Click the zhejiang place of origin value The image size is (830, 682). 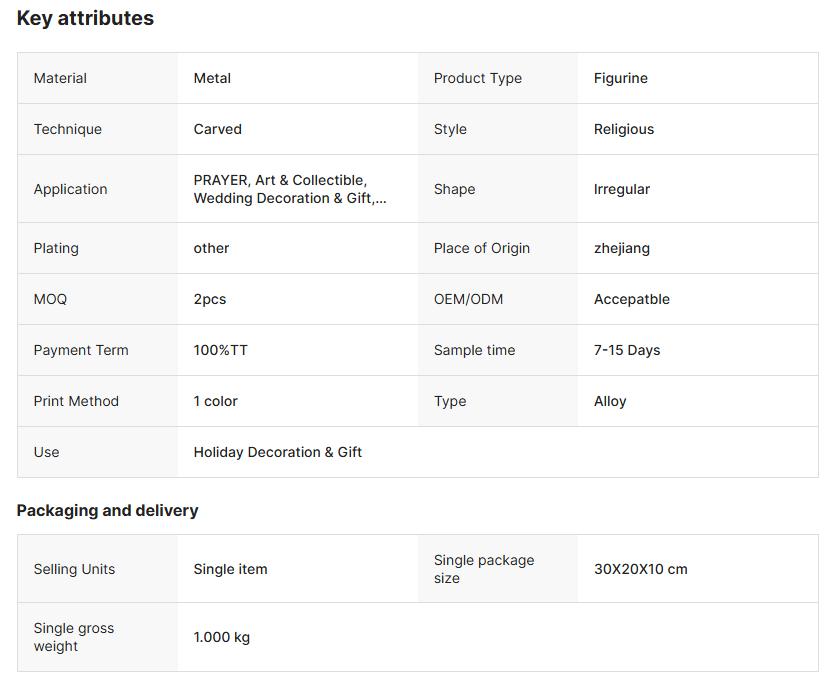click(x=621, y=248)
